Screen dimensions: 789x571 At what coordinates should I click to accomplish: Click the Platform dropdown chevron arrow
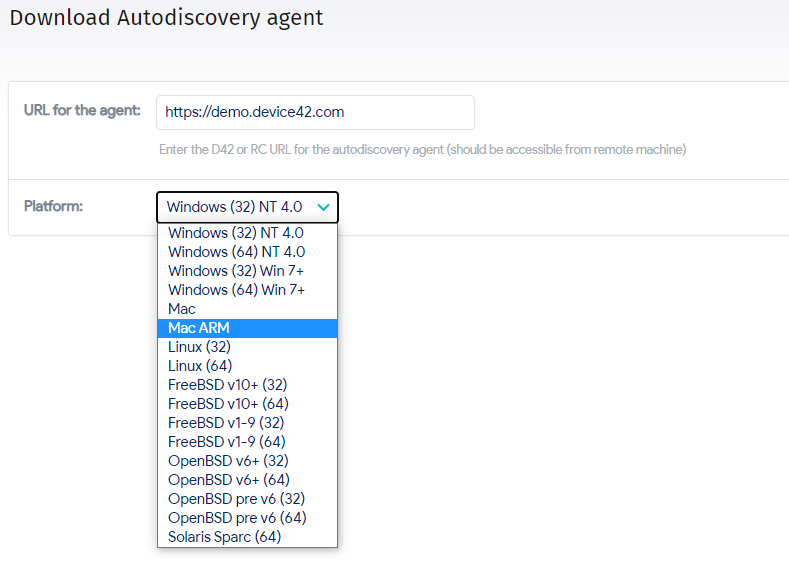tap(324, 207)
